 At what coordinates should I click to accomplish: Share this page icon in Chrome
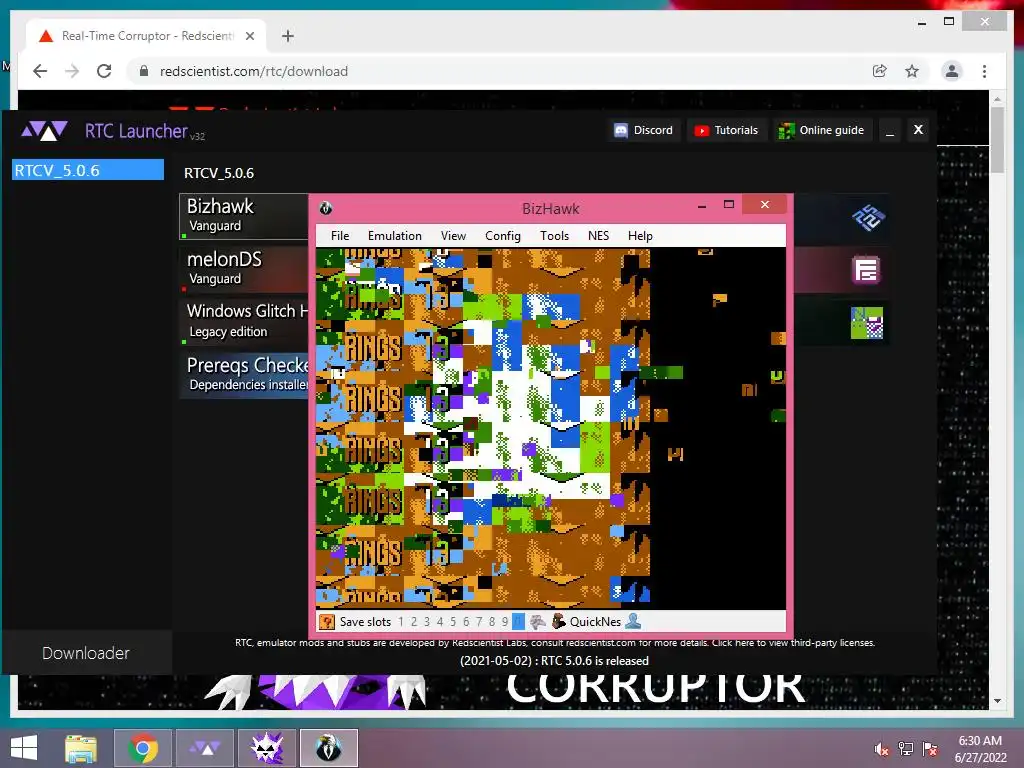[880, 71]
